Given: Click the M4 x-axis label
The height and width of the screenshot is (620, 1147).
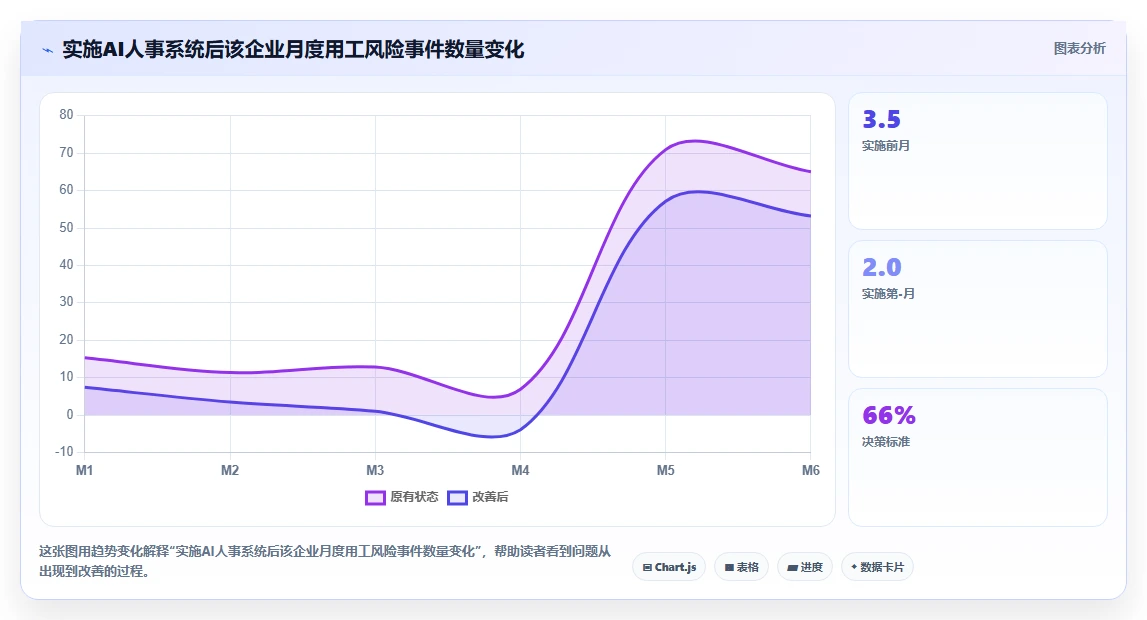Looking at the screenshot, I should click(520, 470).
